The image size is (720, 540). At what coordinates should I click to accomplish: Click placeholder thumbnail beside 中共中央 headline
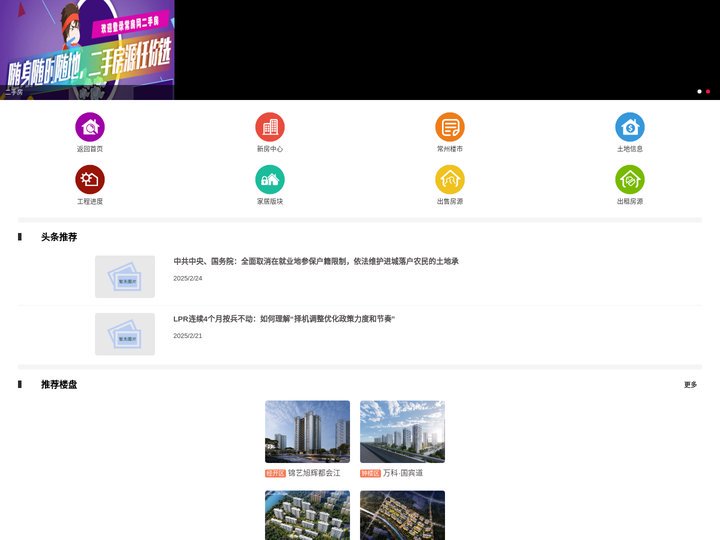(x=125, y=277)
